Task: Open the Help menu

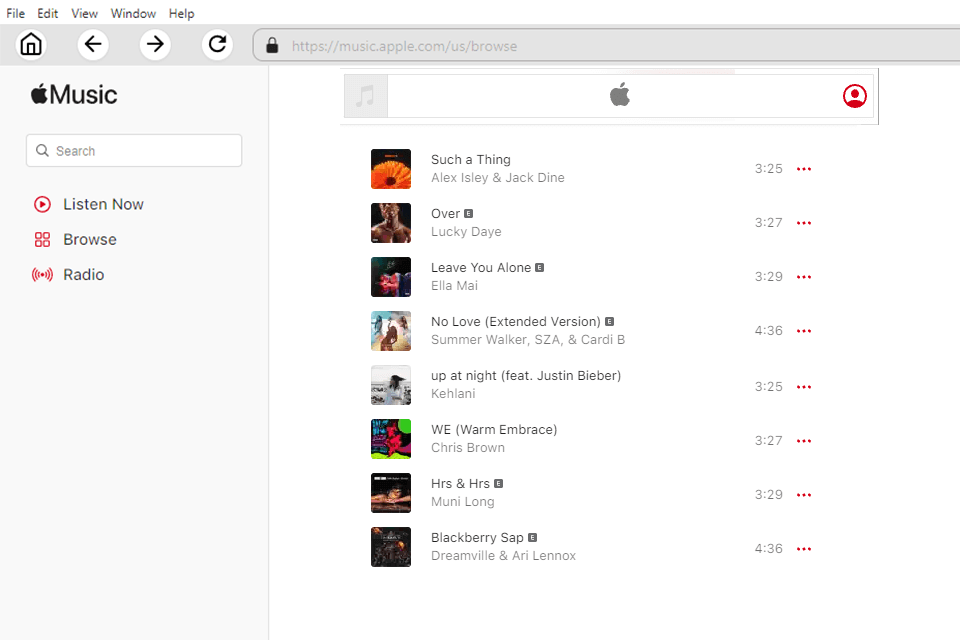Action: click(181, 13)
